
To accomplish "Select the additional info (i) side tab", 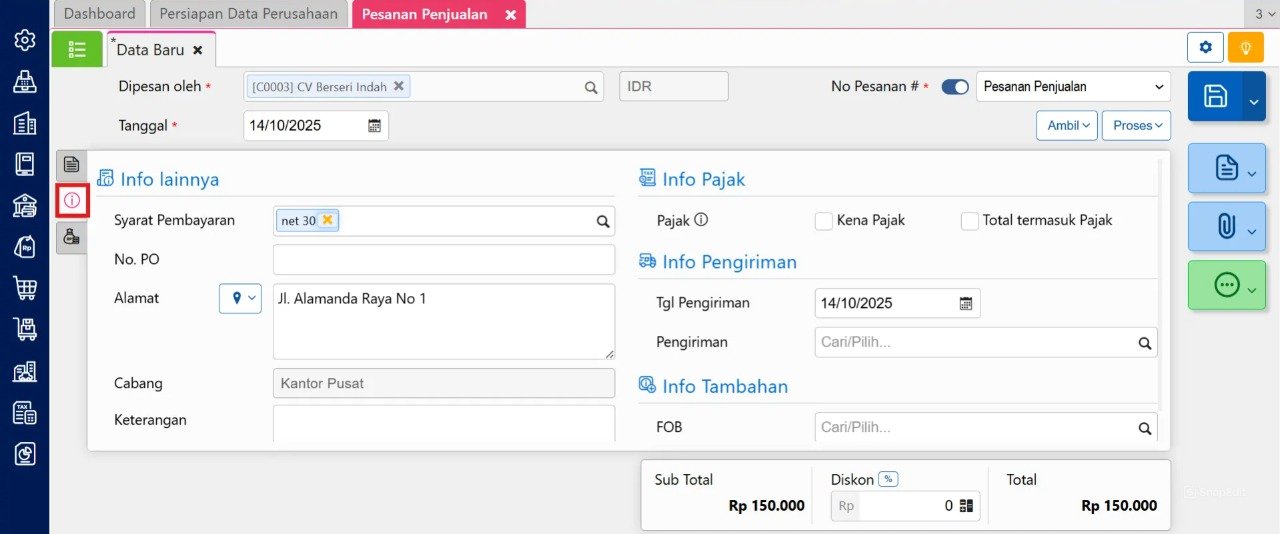I will pyautogui.click(x=72, y=201).
